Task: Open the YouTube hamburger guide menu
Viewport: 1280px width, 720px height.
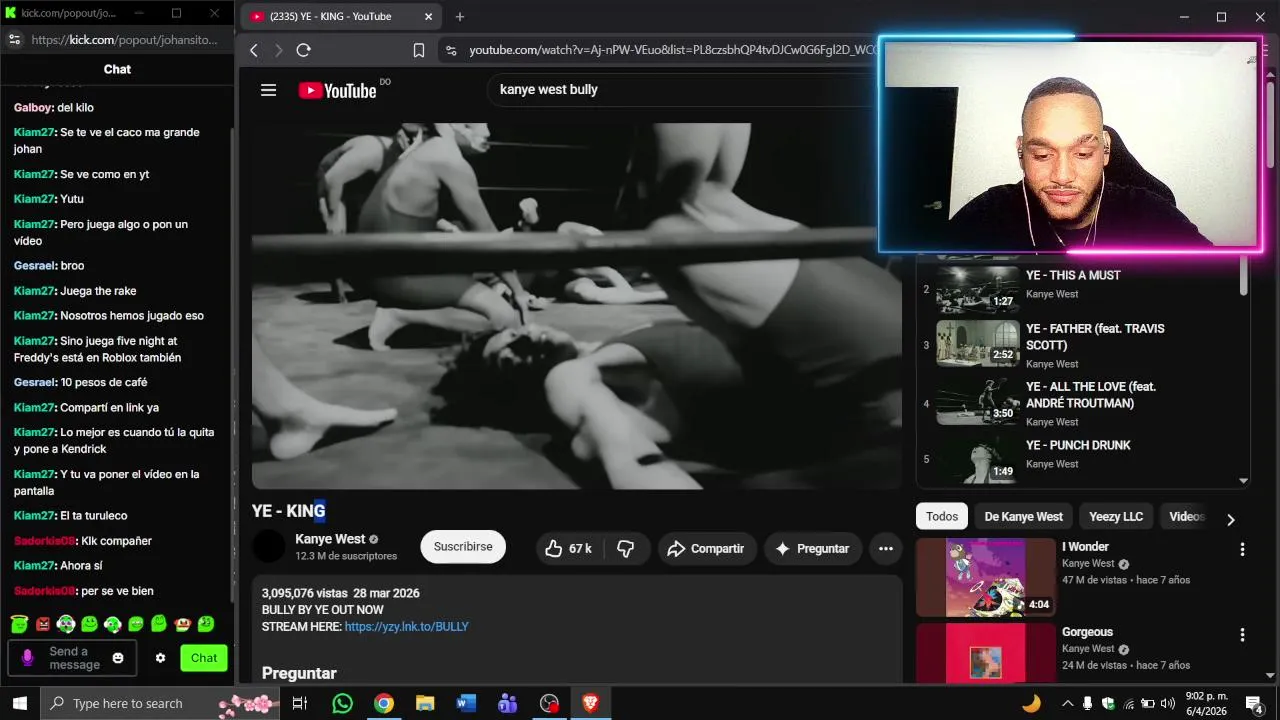Action: pos(268,90)
